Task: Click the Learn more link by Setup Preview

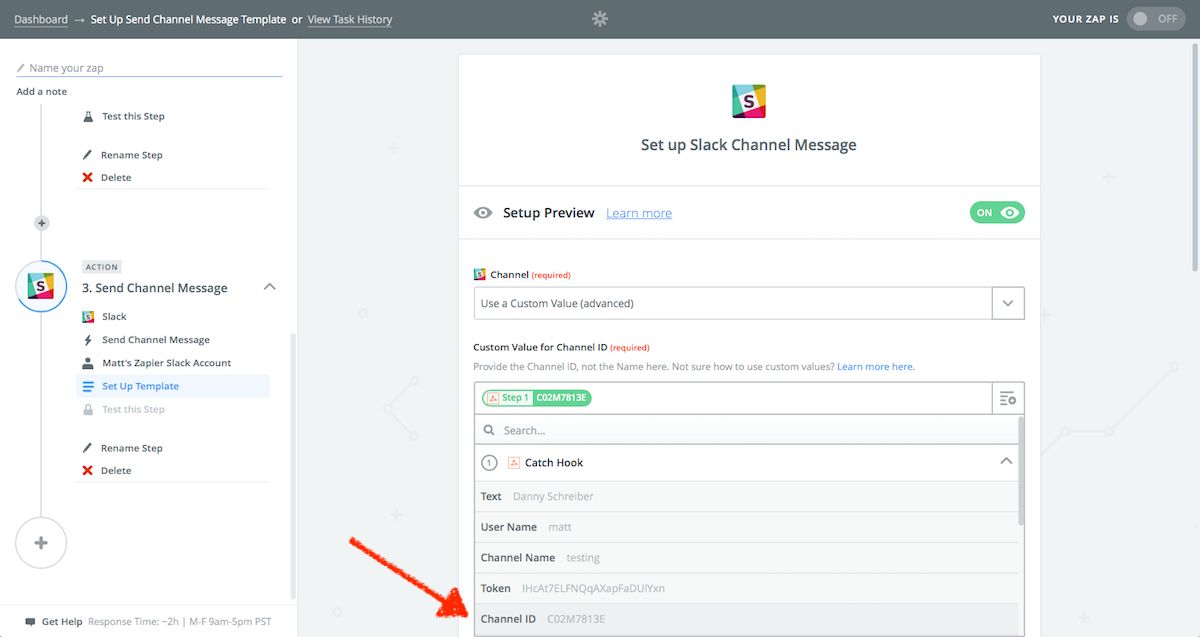Action: (638, 213)
